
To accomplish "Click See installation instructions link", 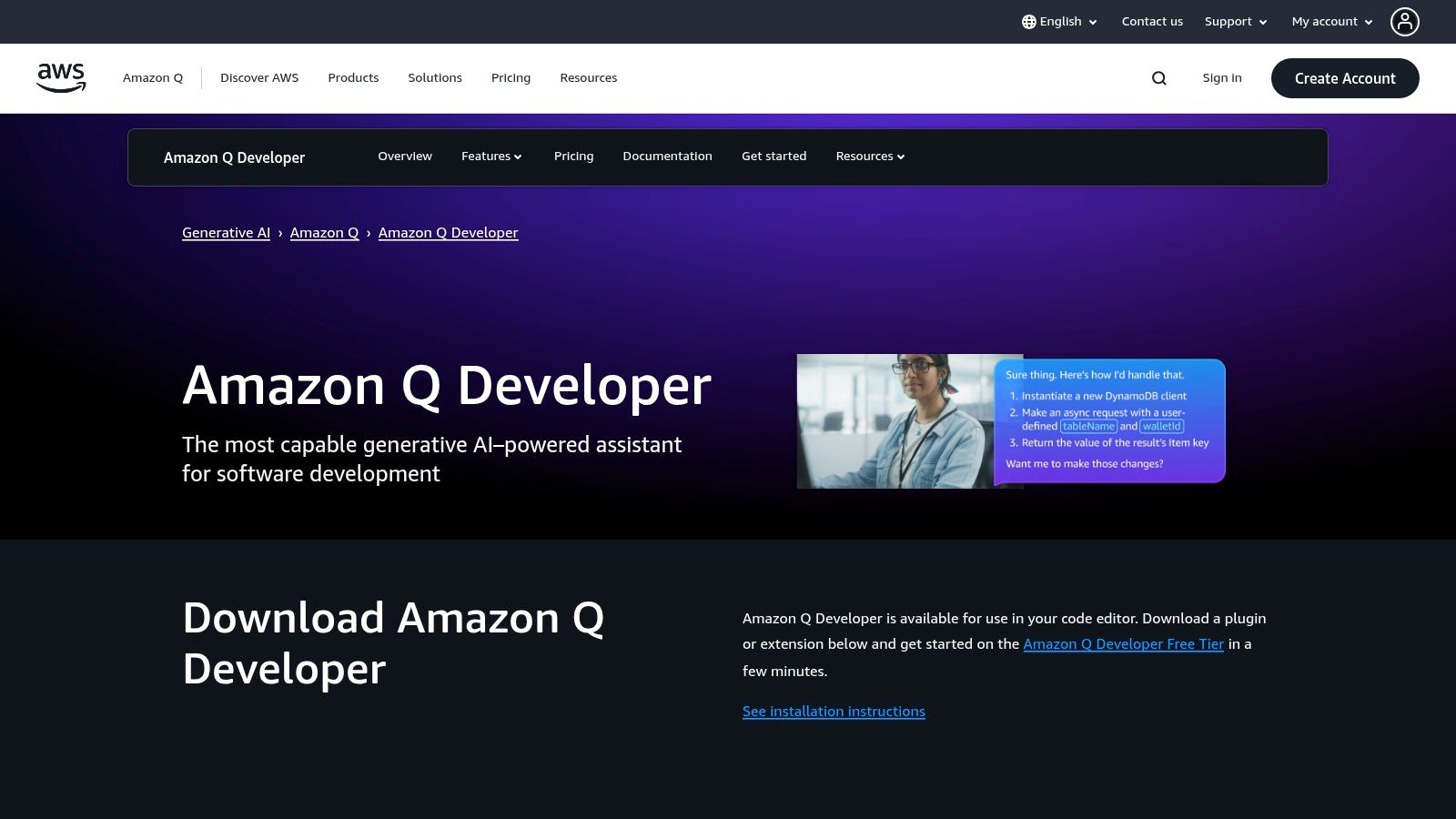I will point(834,712).
